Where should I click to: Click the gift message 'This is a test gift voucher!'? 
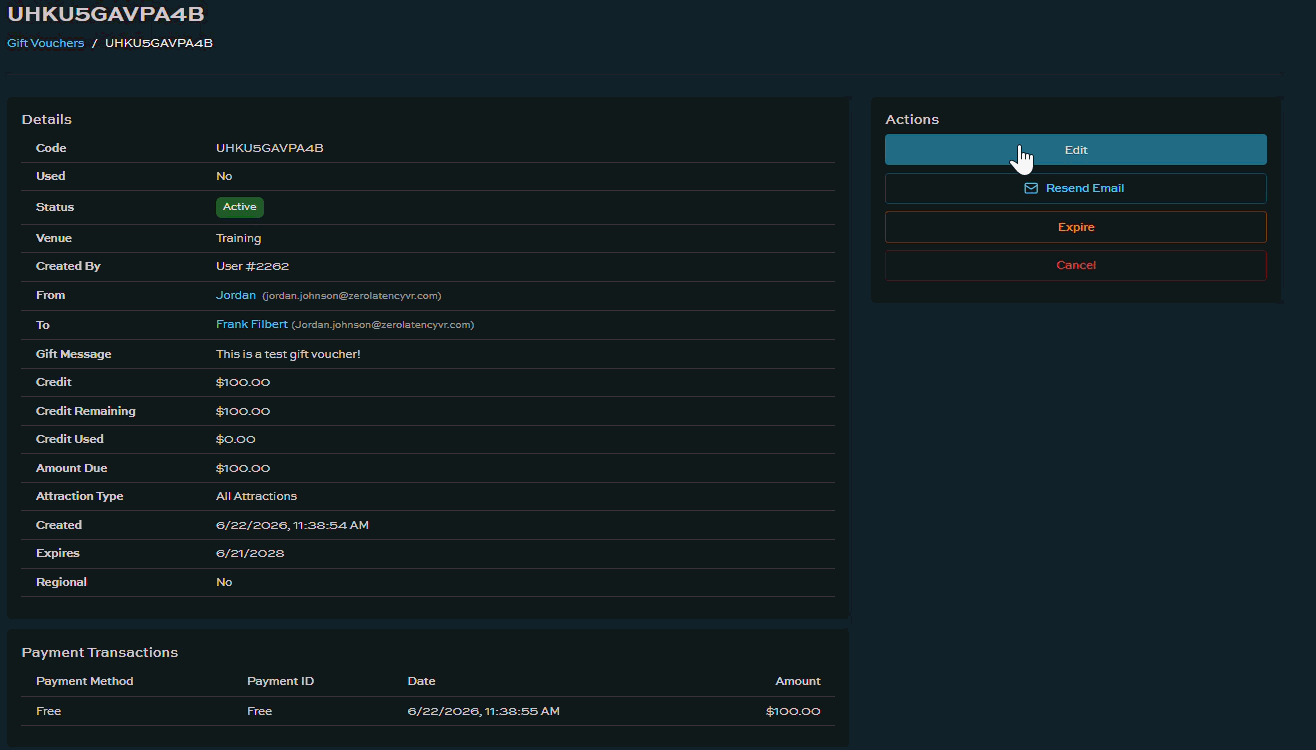pos(288,354)
